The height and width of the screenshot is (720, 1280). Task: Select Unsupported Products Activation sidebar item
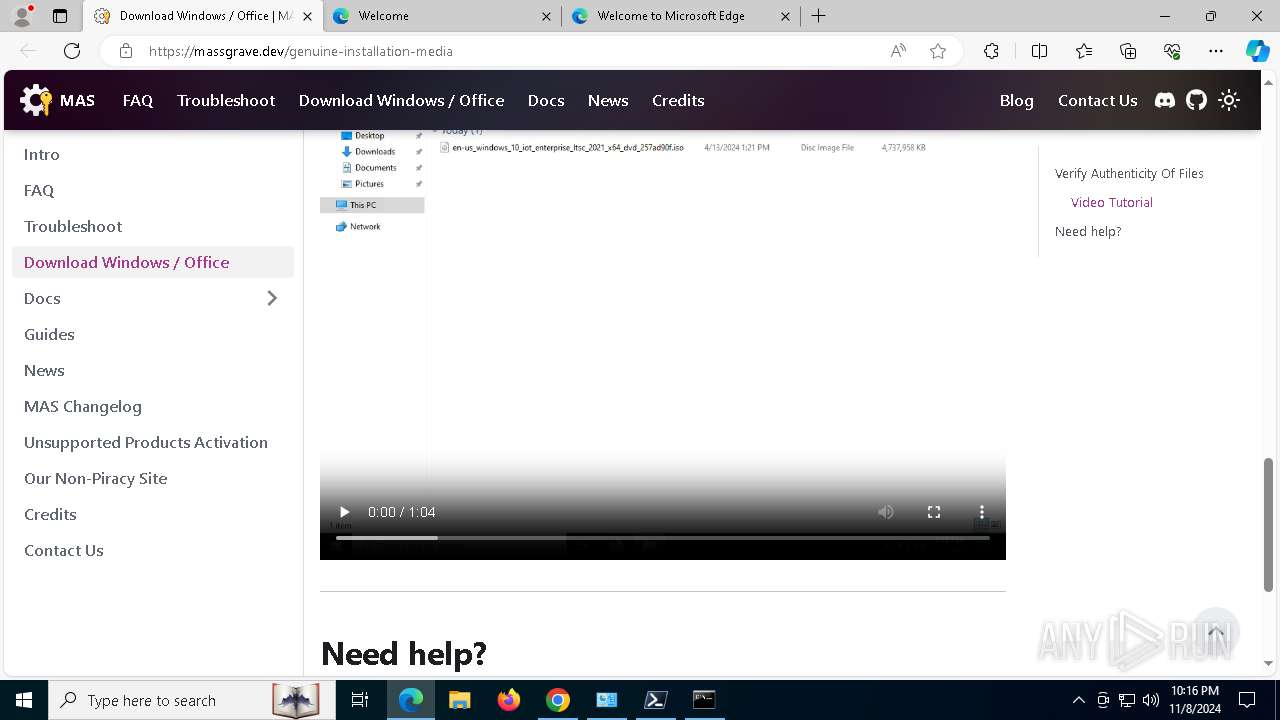click(x=153, y=442)
